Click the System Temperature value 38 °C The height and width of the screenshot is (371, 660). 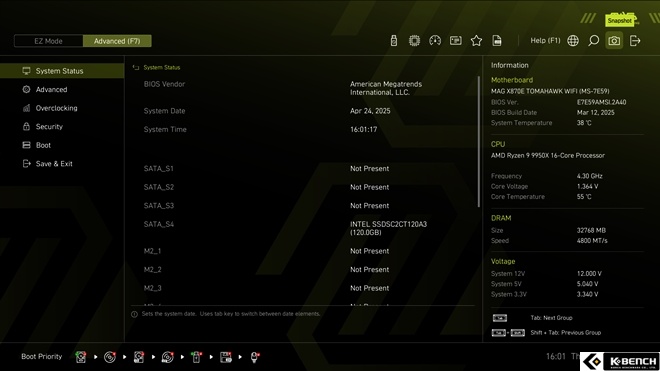pyautogui.click(x=584, y=123)
